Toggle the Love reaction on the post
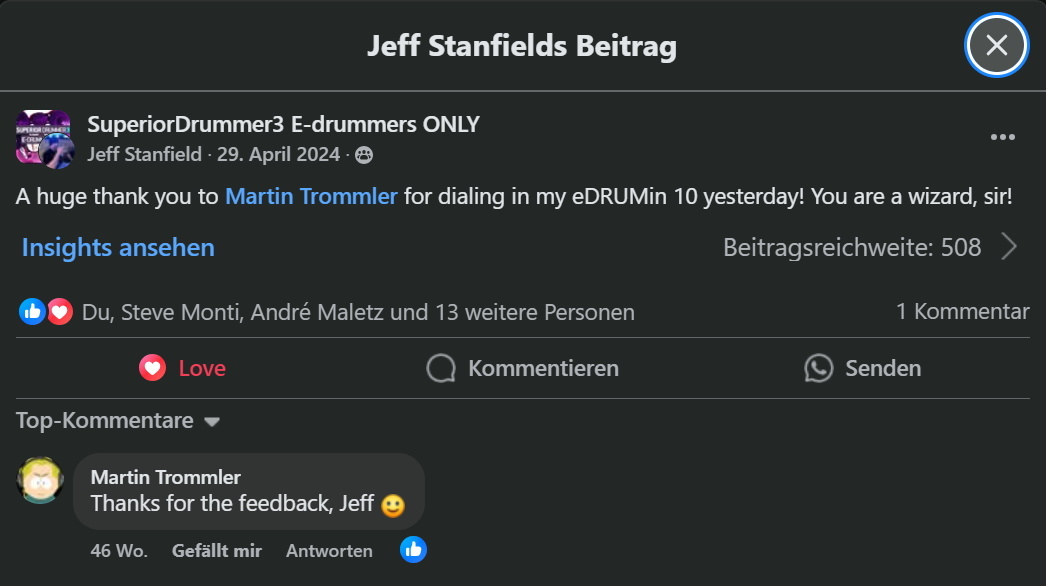 (182, 368)
